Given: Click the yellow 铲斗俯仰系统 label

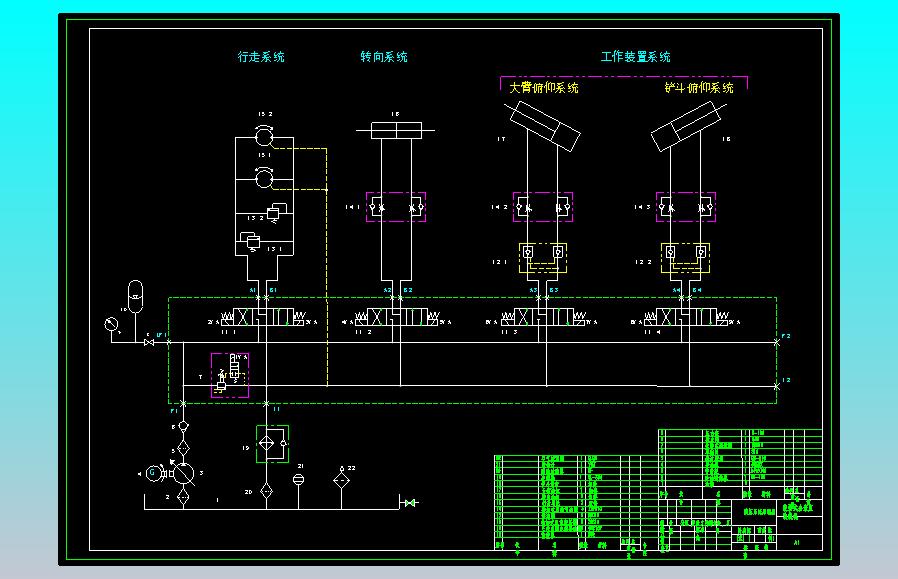Looking at the screenshot, I should [x=699, y=88].
